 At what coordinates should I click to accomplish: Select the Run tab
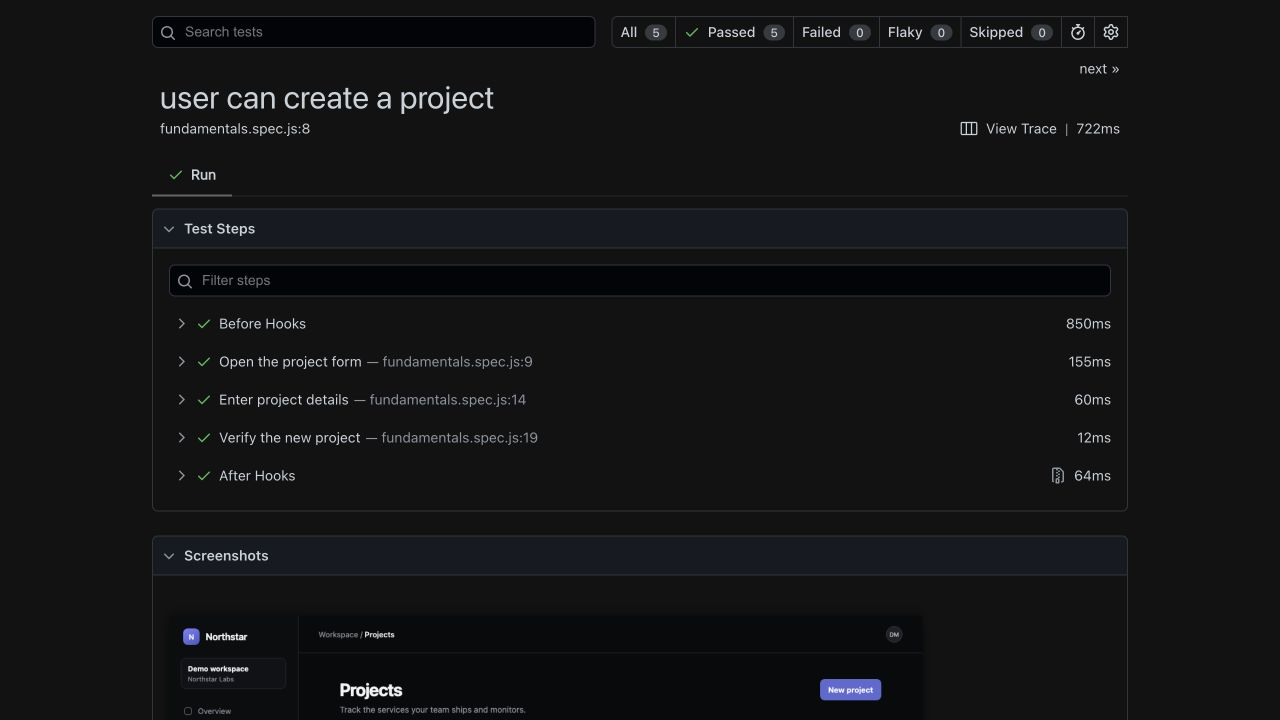click(192, 175)
